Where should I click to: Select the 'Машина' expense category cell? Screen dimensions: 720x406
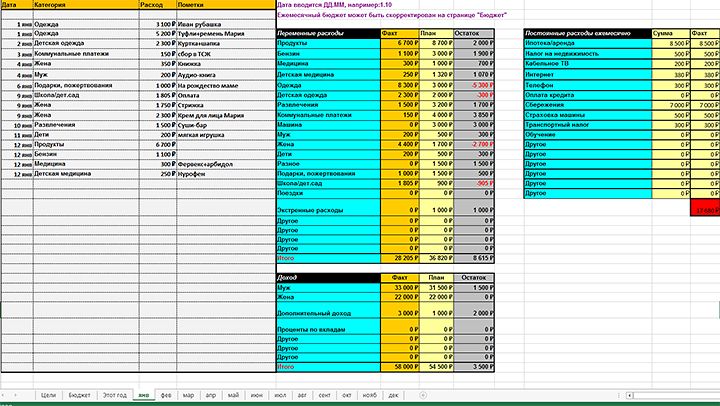point(328,125)
